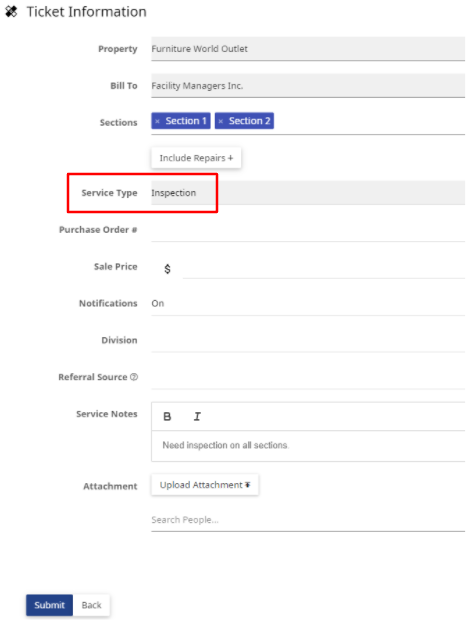Click the Sections label
The width and height of the screenshot is (466, 621).
[x=118, y=122]
